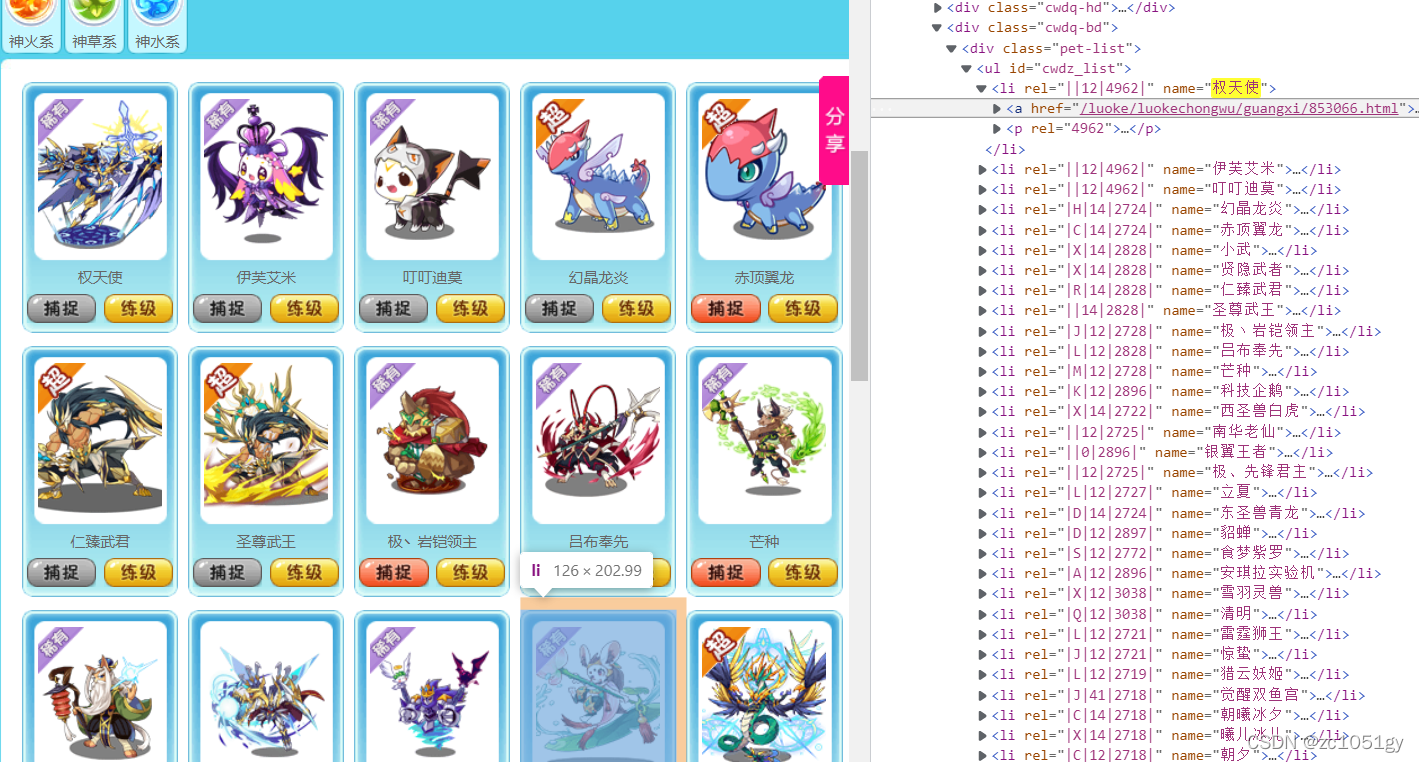
Task: Click the webpage vertical scrollbar thumb
Action: [x=859, y=265]
